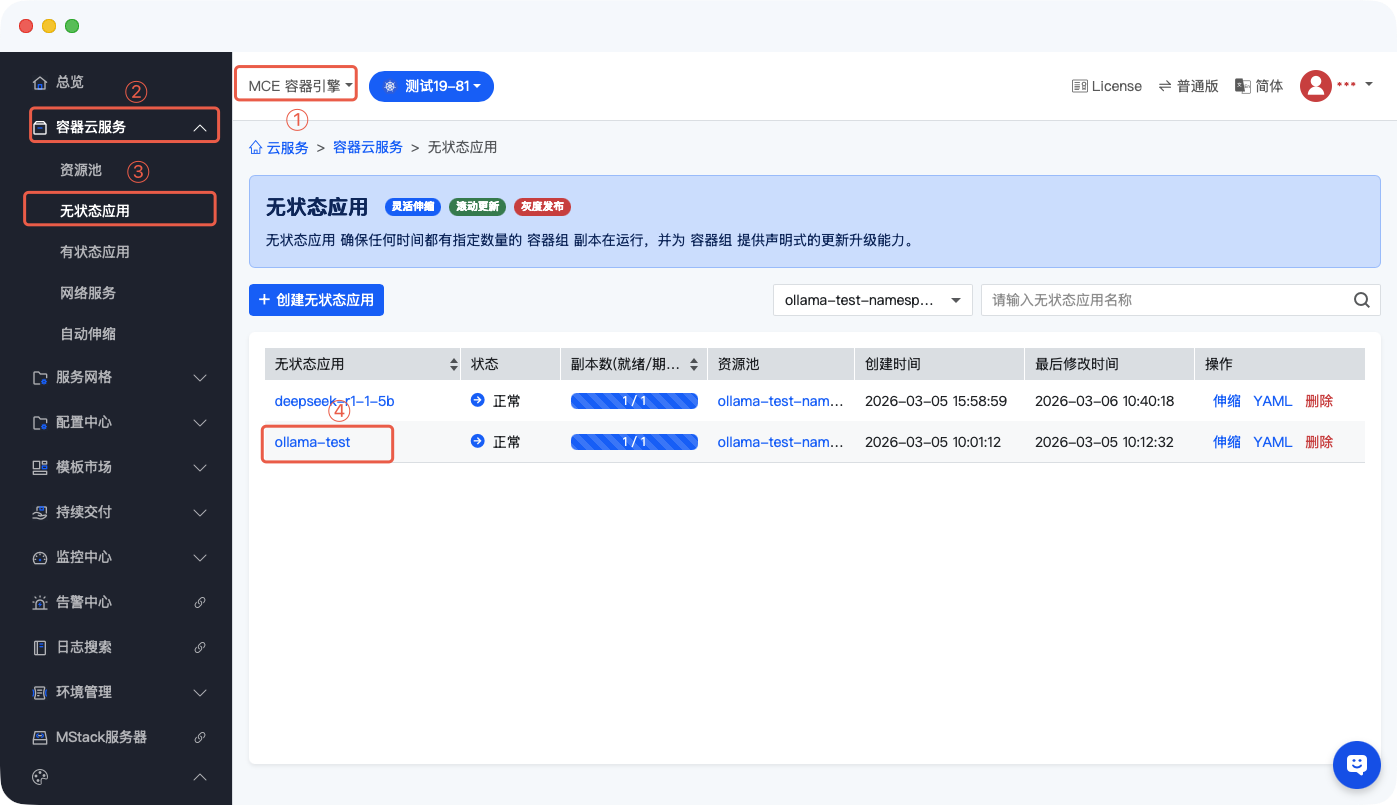Go to 网络服务 menu item
1397x805 pixels.
[88, 293]
